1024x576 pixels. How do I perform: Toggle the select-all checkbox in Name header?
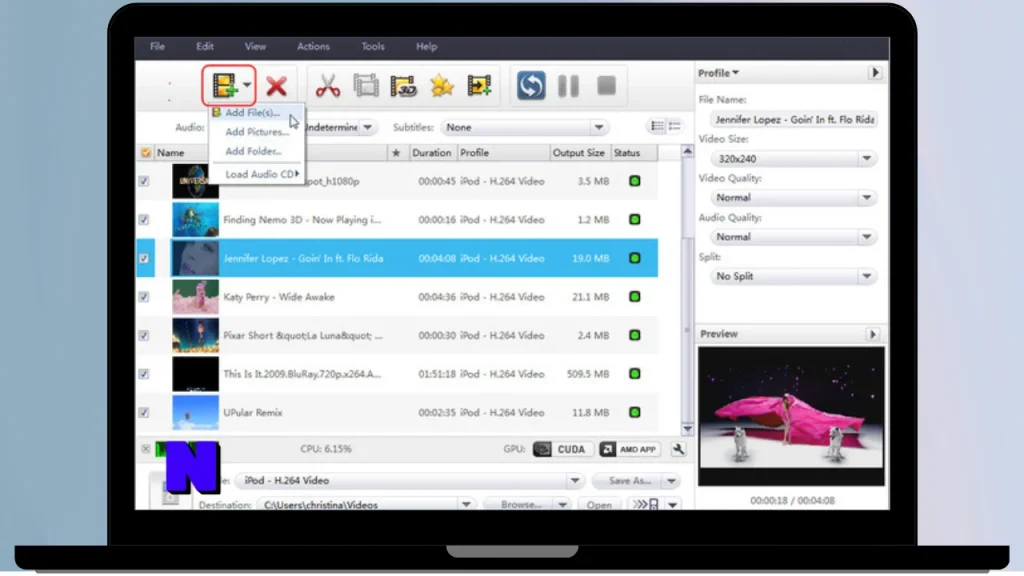pos(145,153)
